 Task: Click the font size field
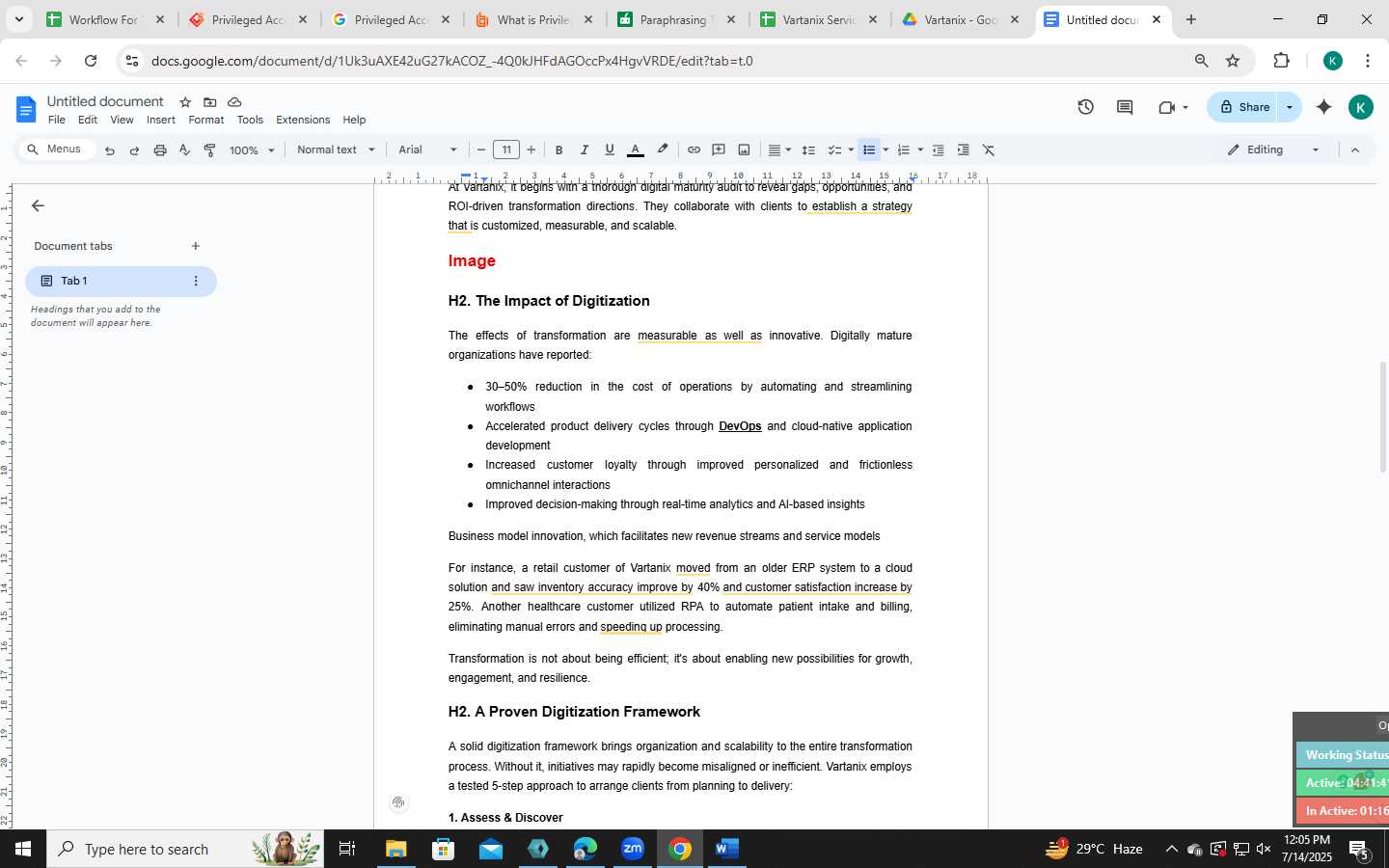tap(506, 149)
